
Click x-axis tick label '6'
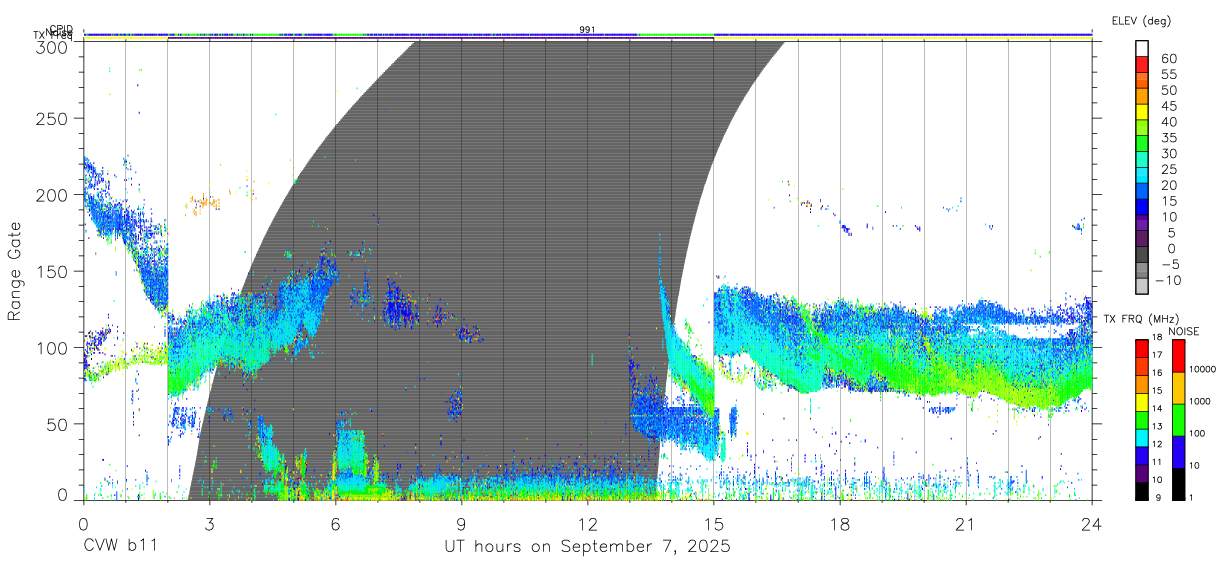point(335,523)
